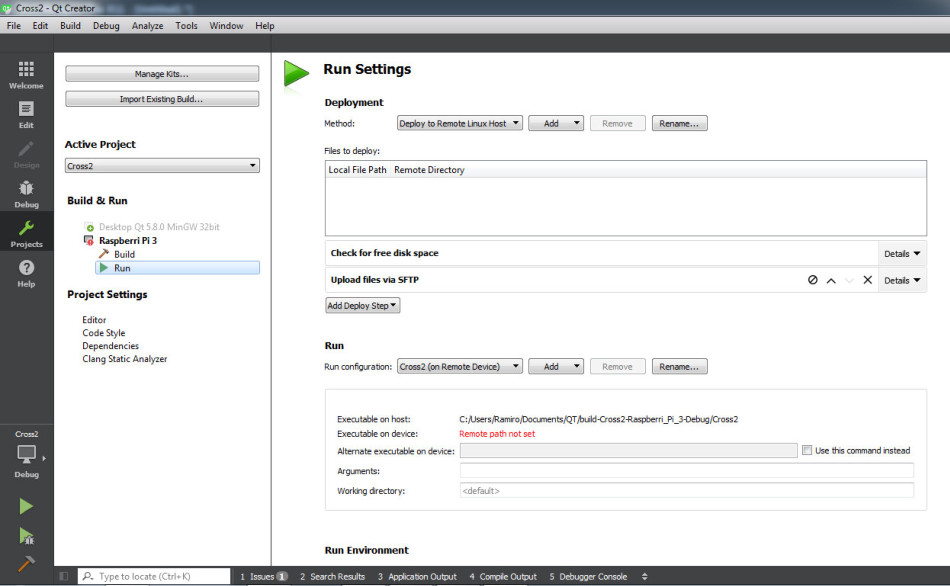Open the Tools menu
Viewport: 950px width, 586px height.
pos(186,25)
